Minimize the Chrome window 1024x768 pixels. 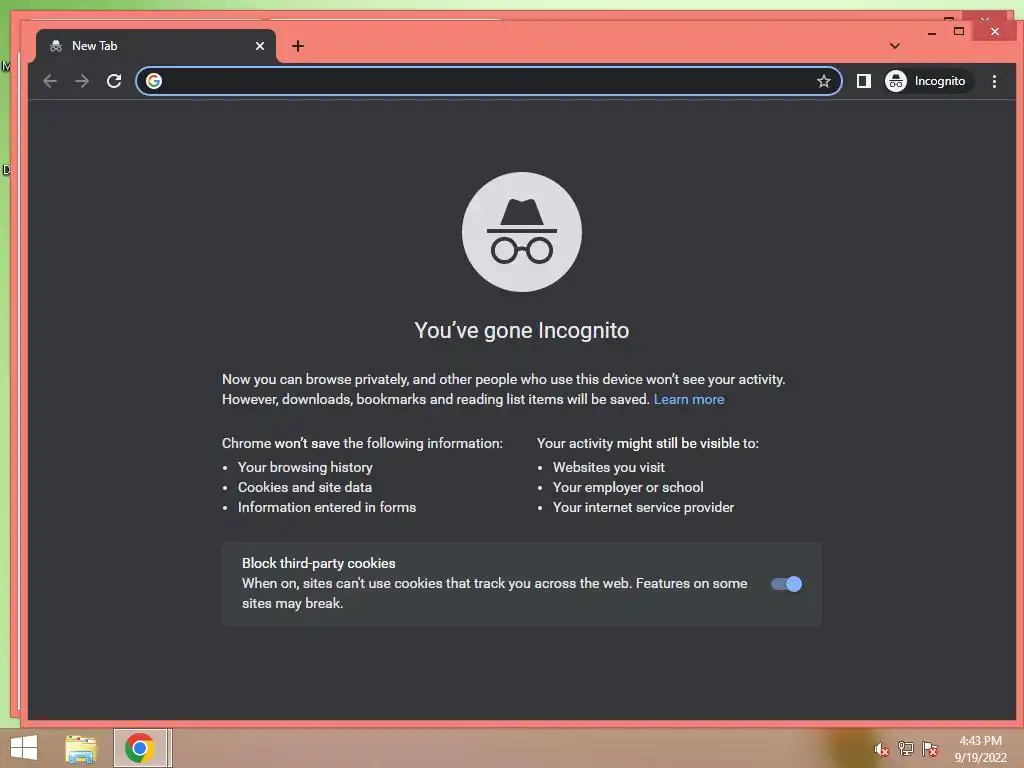tap(932, 32)
